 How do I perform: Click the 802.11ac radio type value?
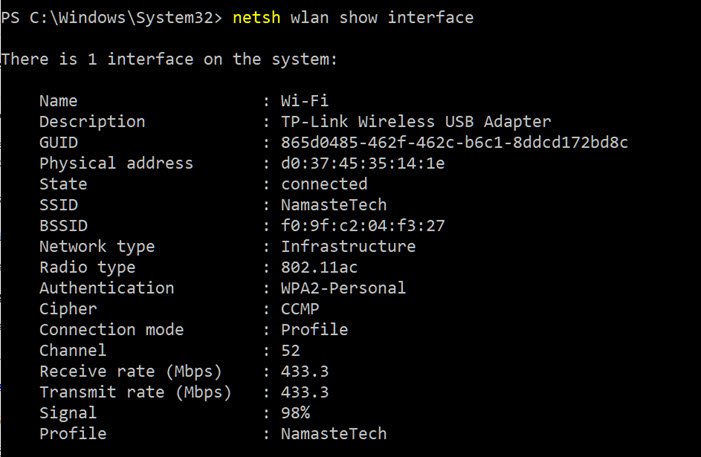tap(318, 267)
